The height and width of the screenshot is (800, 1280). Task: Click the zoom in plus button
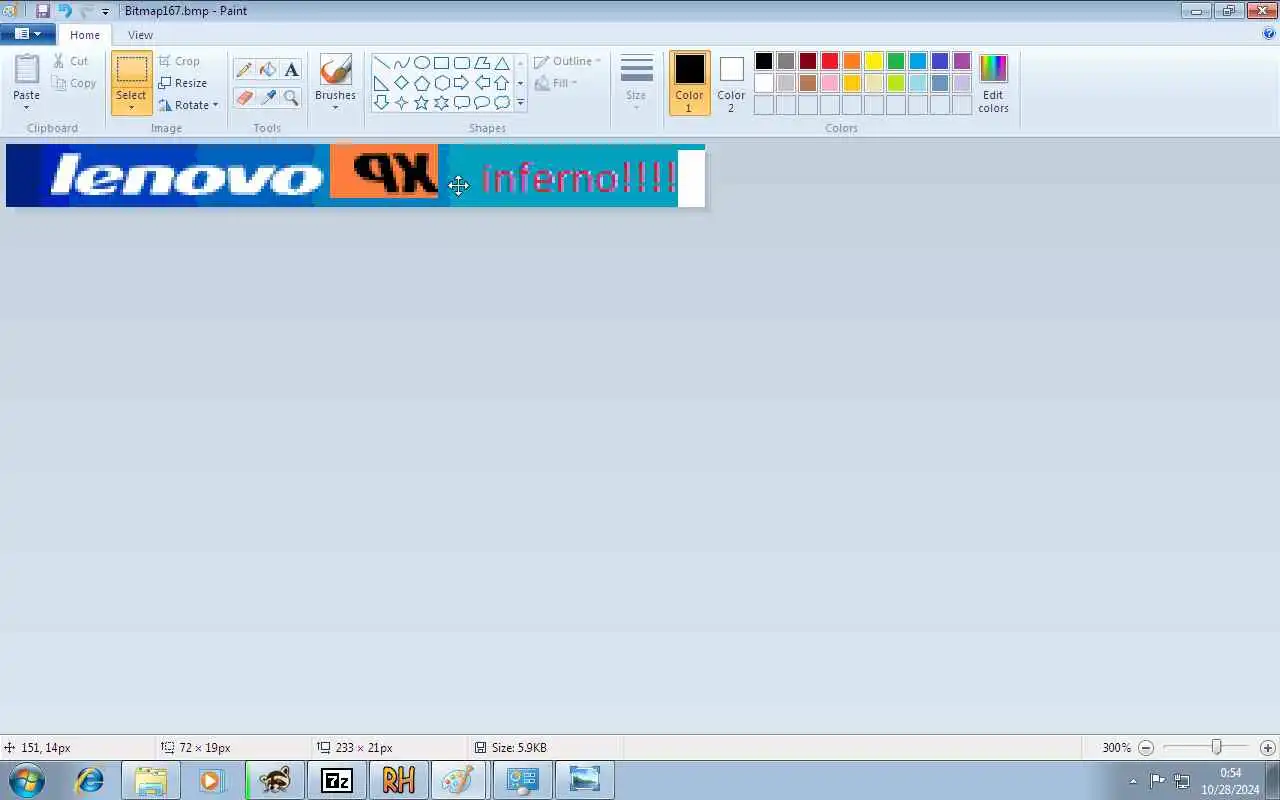(x=1268, y=748)
